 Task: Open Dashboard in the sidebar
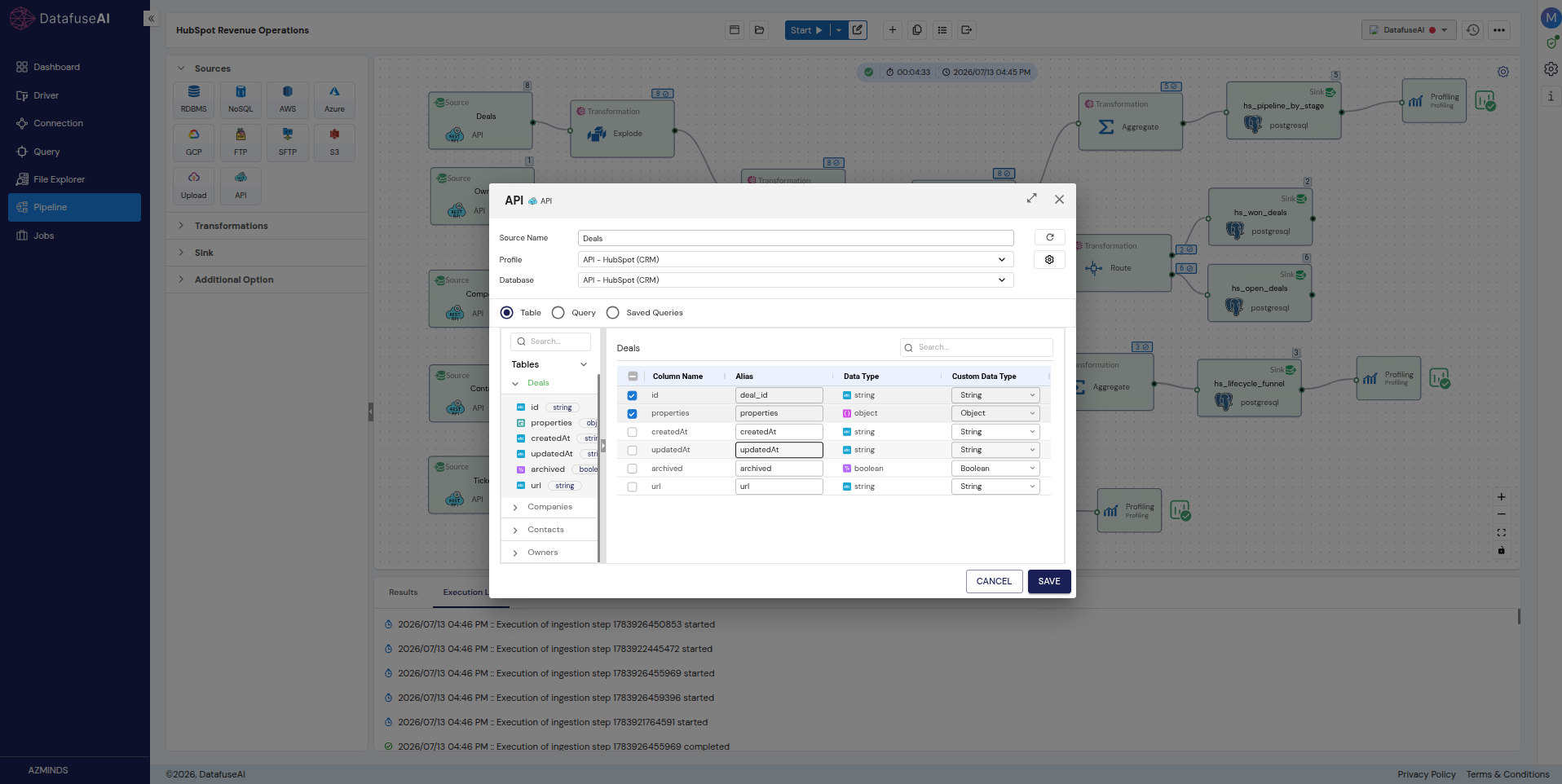(74, 67)
